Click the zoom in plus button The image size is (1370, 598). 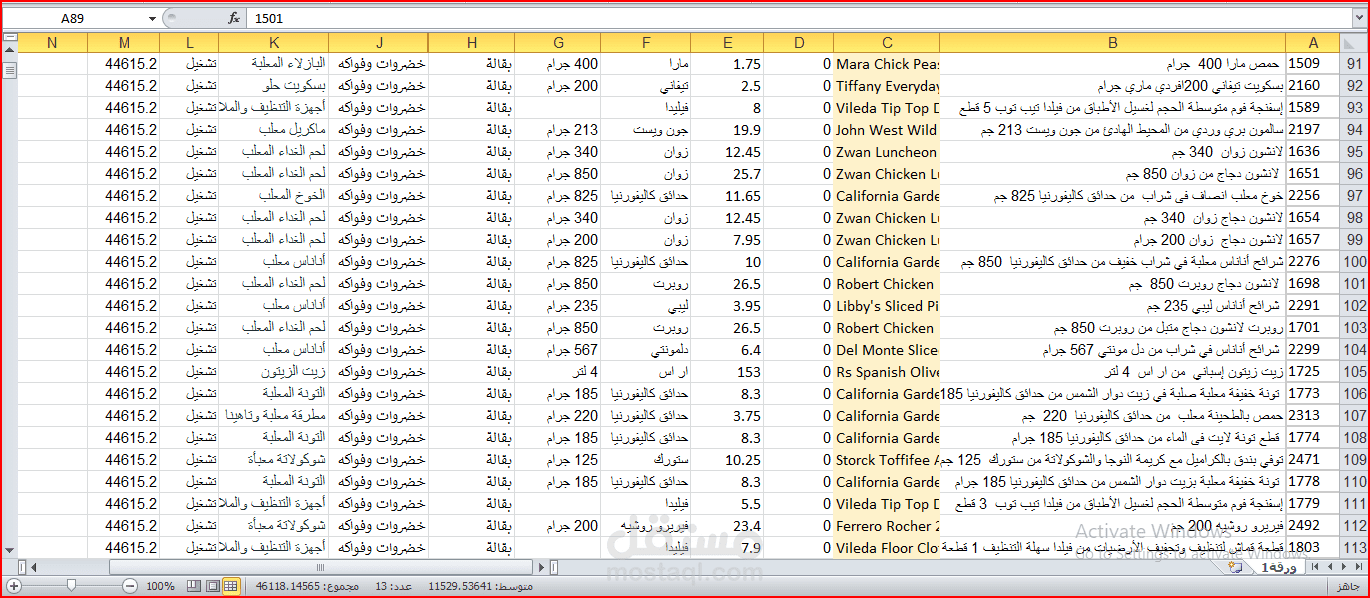(x=14, y=586)
